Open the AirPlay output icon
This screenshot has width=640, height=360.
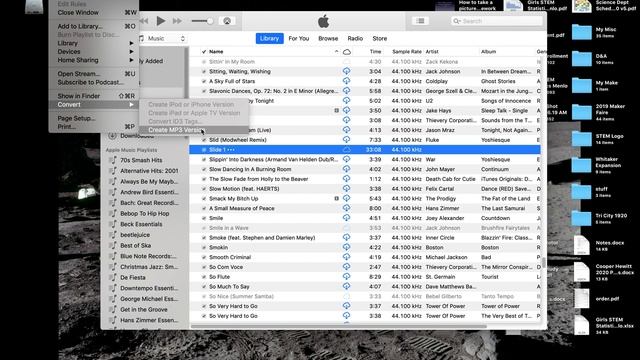(x=227, y=21)
